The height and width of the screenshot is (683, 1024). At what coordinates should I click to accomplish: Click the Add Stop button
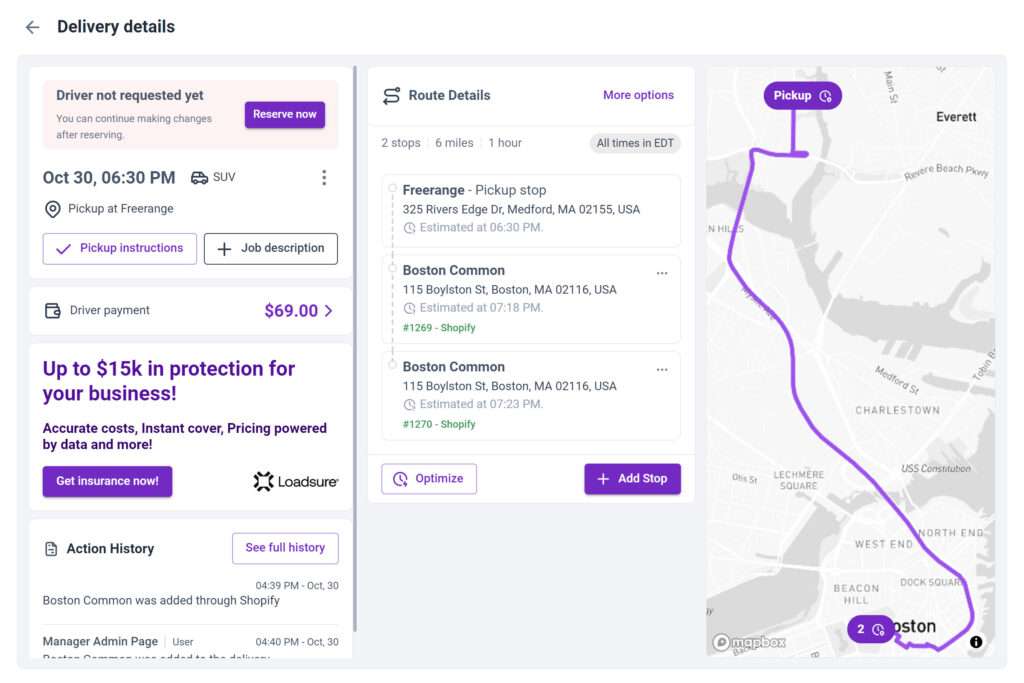point(632,478)
